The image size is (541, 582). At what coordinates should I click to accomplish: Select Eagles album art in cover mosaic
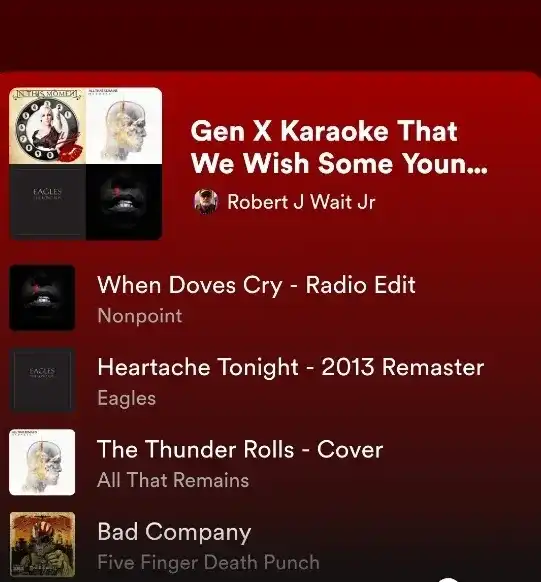point(47,202)
